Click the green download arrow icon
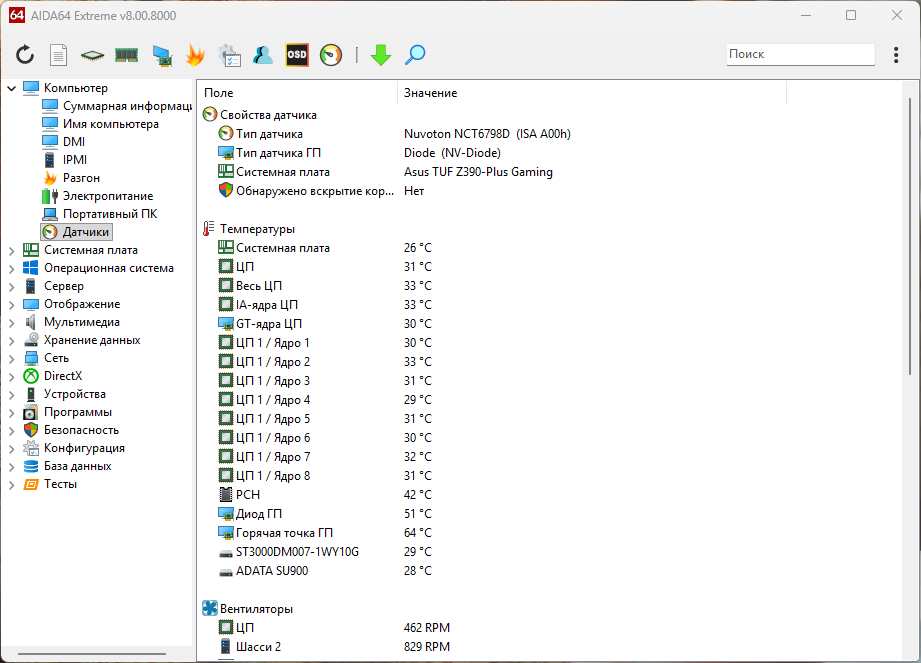Screen dimensions: 921x663 (x=381, y=55)
